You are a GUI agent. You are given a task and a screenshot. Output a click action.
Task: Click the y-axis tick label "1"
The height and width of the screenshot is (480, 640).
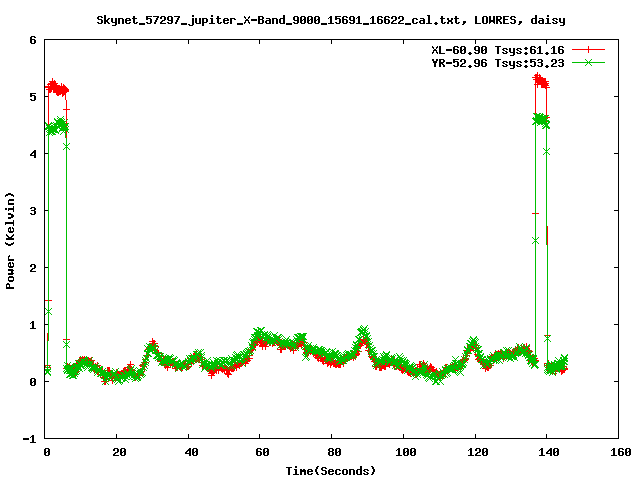click(x=33, y=325)
